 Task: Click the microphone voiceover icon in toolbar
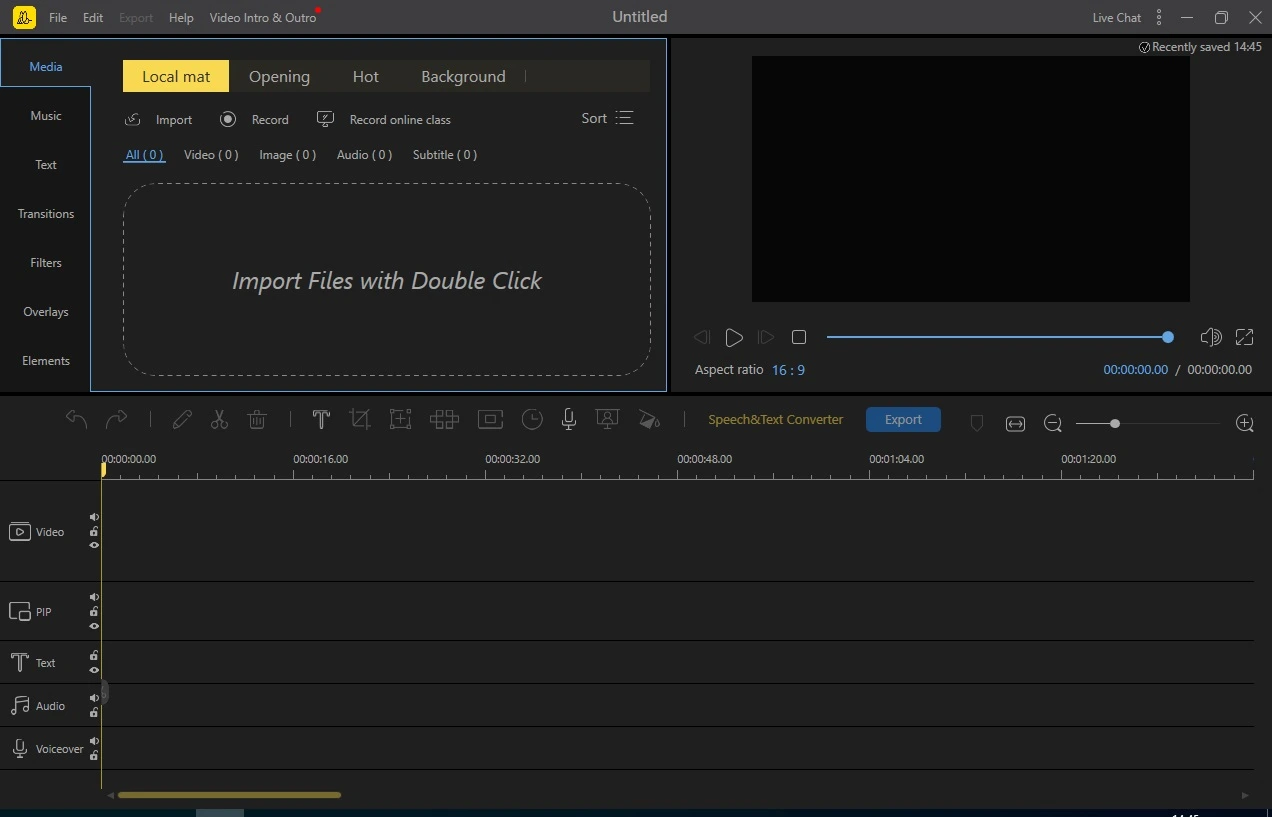568,420
